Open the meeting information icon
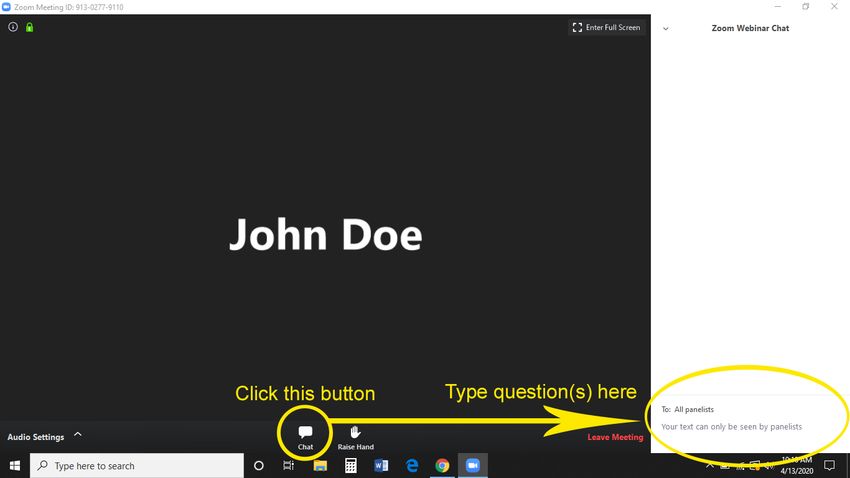850x478 pixels. coord(13,27)
